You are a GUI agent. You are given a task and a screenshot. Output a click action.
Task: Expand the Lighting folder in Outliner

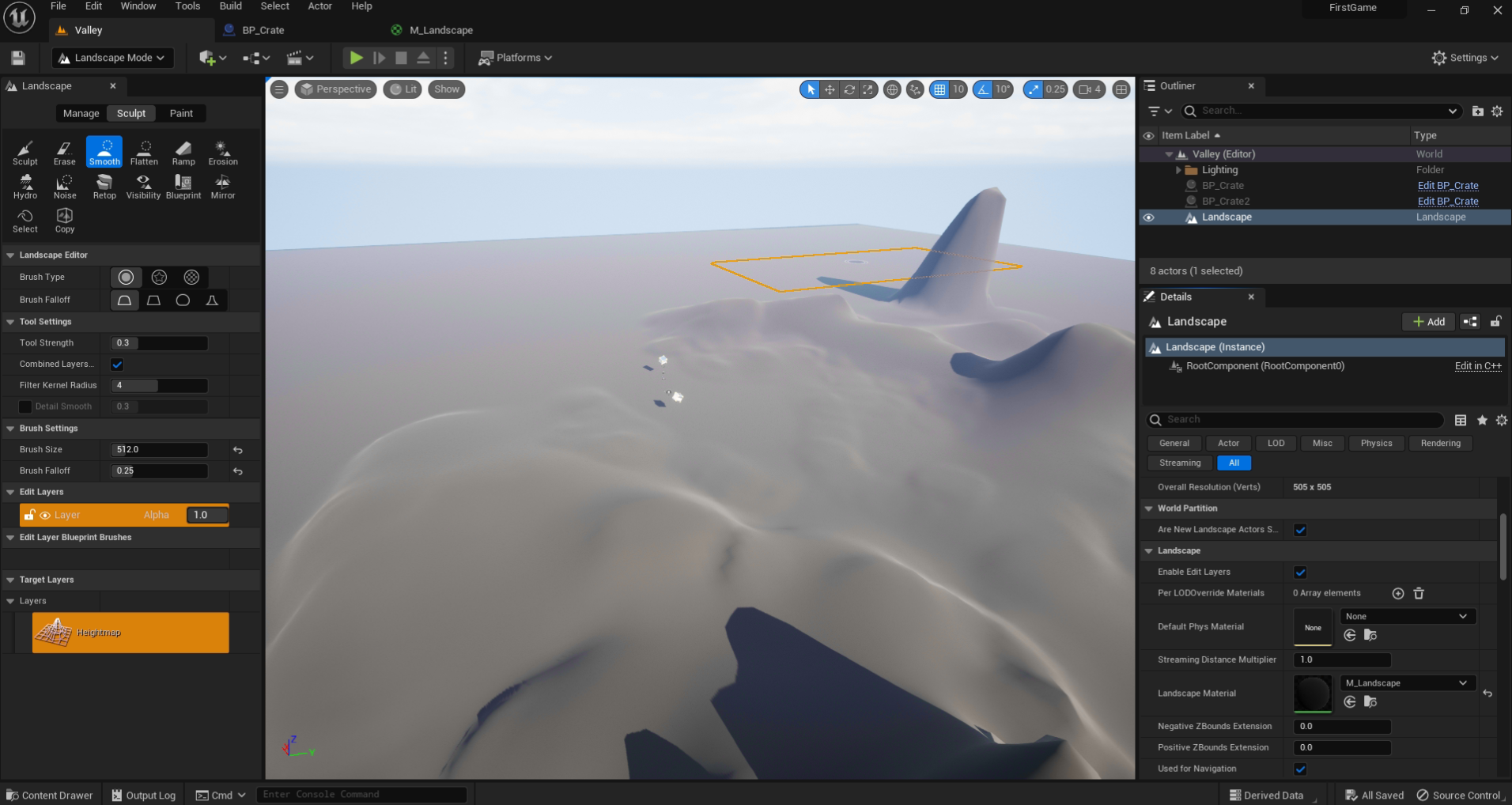[1178, 170]
